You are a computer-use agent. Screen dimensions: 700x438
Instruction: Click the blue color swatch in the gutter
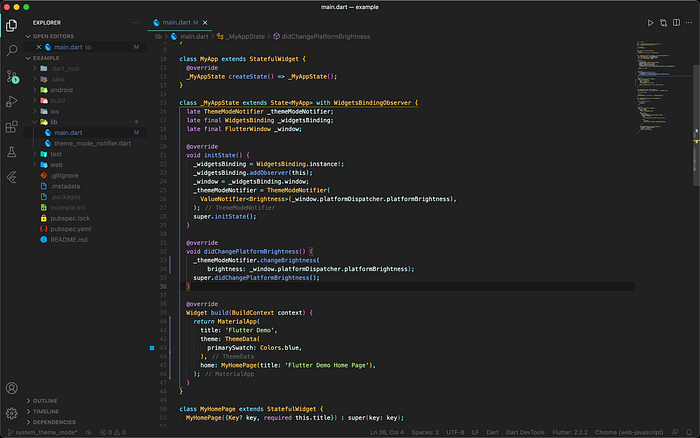click(x=152, y=348)
